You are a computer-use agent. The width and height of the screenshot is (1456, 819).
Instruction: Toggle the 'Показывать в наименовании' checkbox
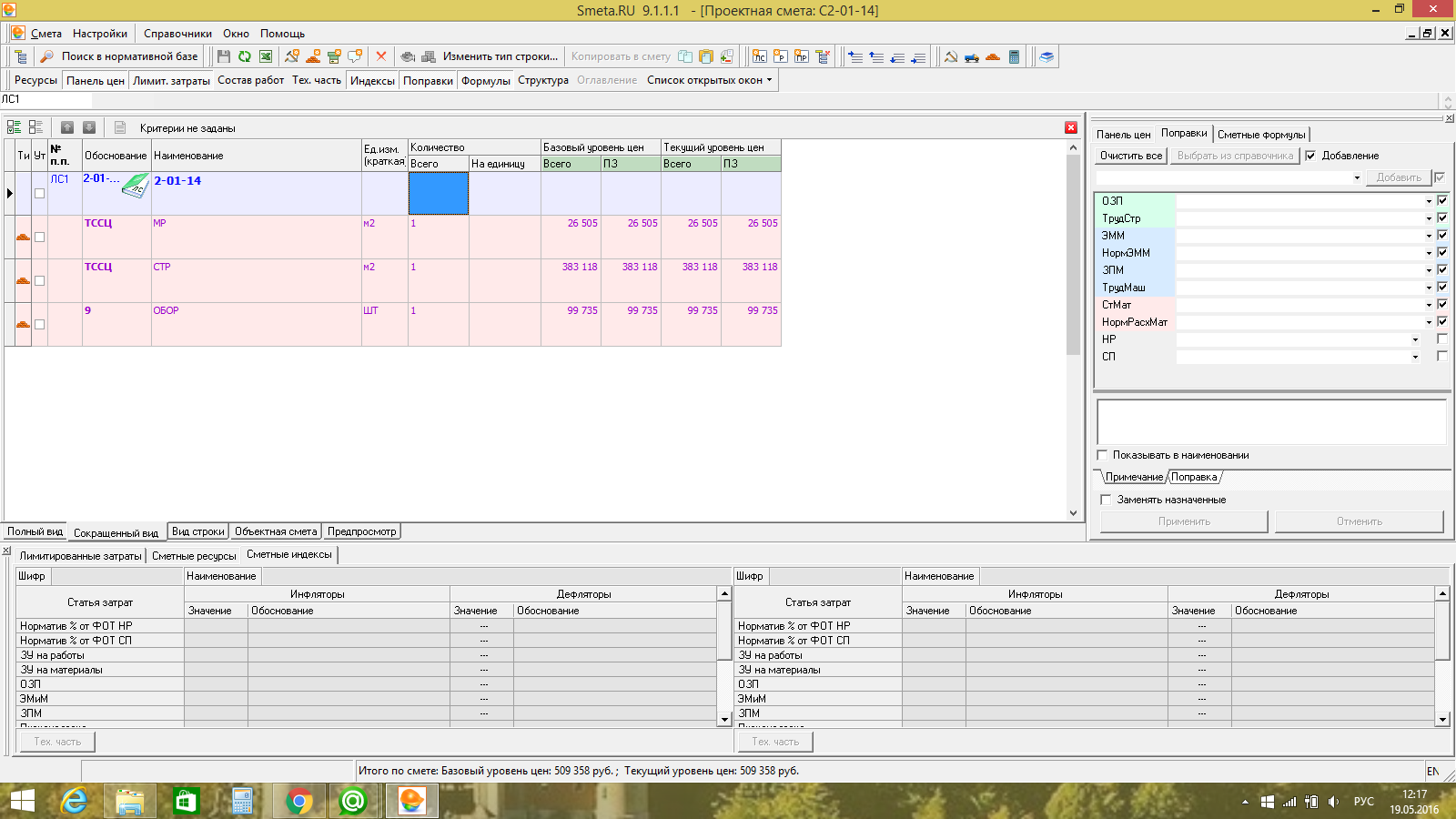pos(1103,455)
